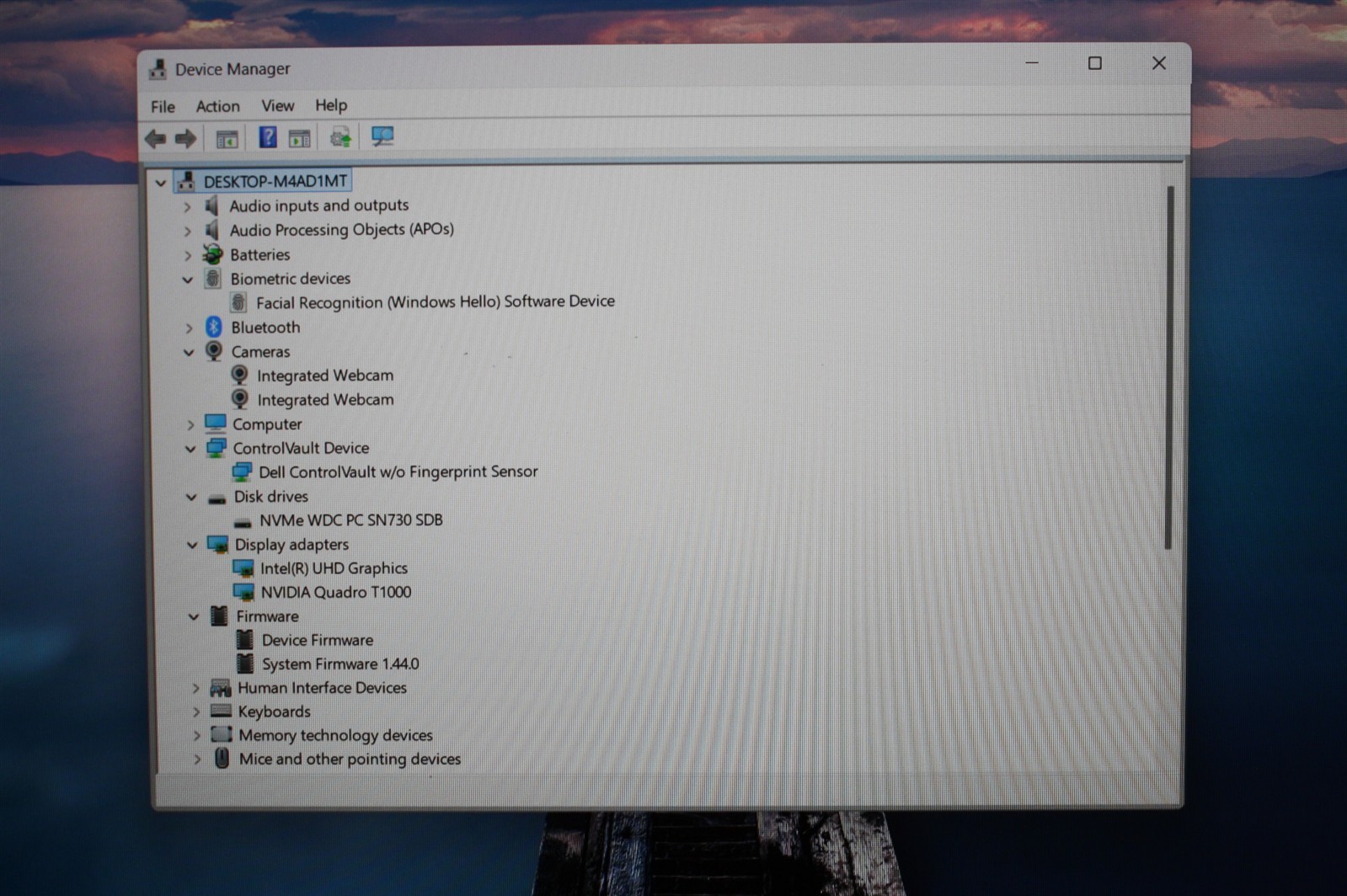The width and height of the screenshot is (1347, 896).
Task: Click the Computer category monitor icon
Action: 216,423
